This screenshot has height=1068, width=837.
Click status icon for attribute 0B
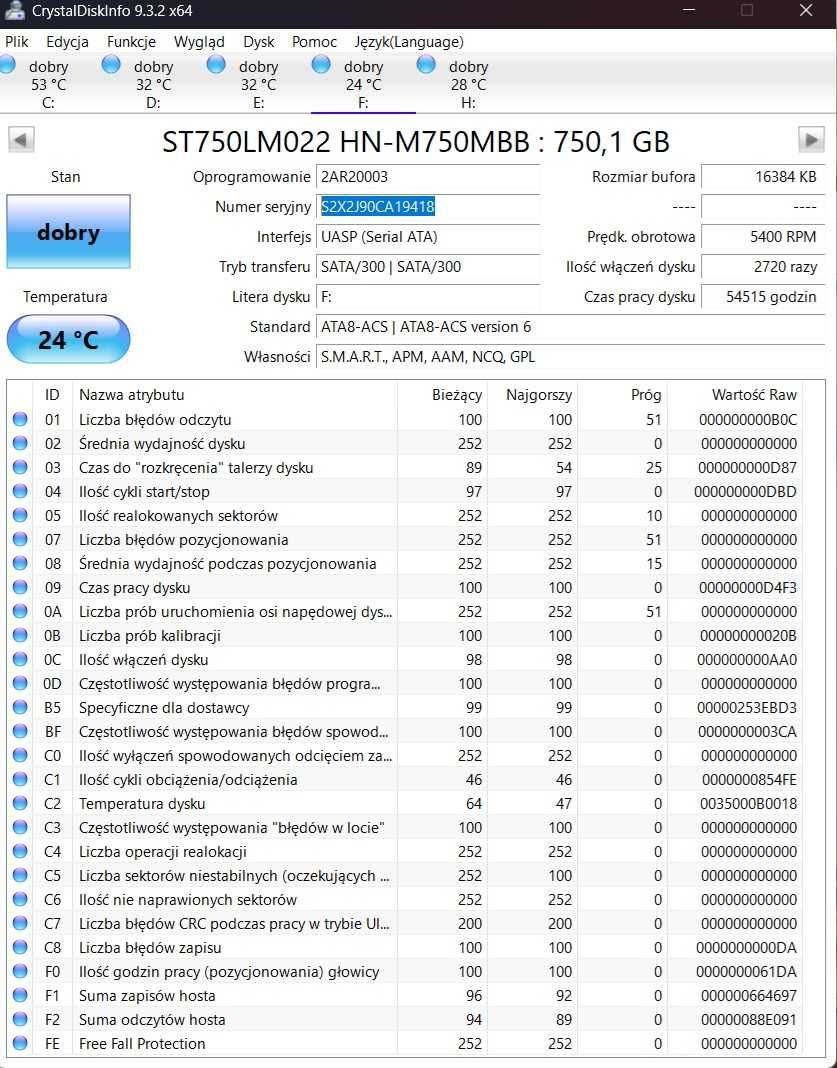(x=20, y=635)
